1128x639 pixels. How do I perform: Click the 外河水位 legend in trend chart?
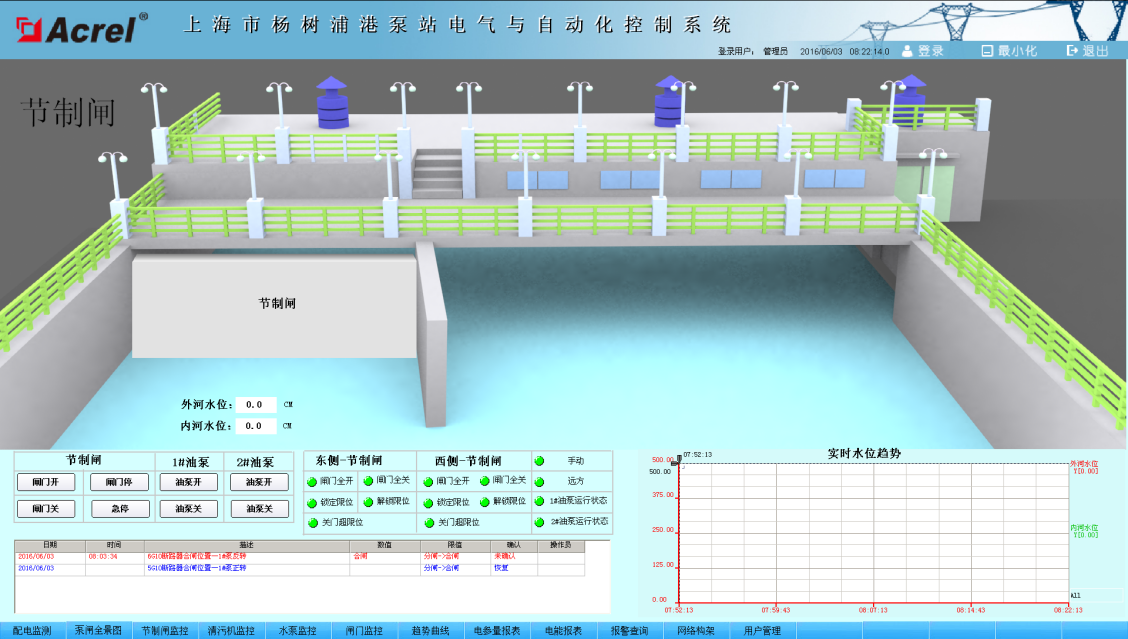click(x=1084, y=467)
